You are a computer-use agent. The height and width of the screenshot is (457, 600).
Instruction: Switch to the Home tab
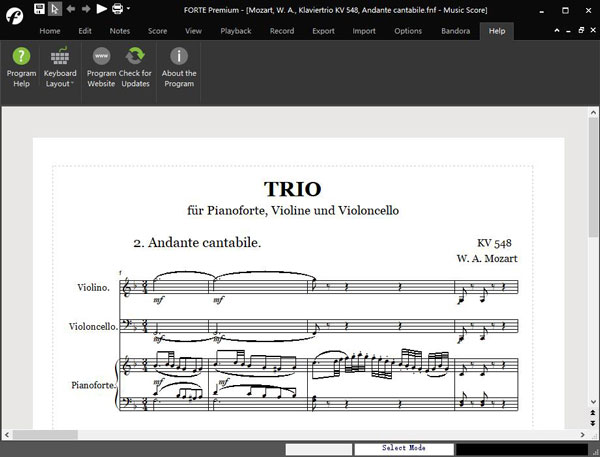tap(50, 31)
